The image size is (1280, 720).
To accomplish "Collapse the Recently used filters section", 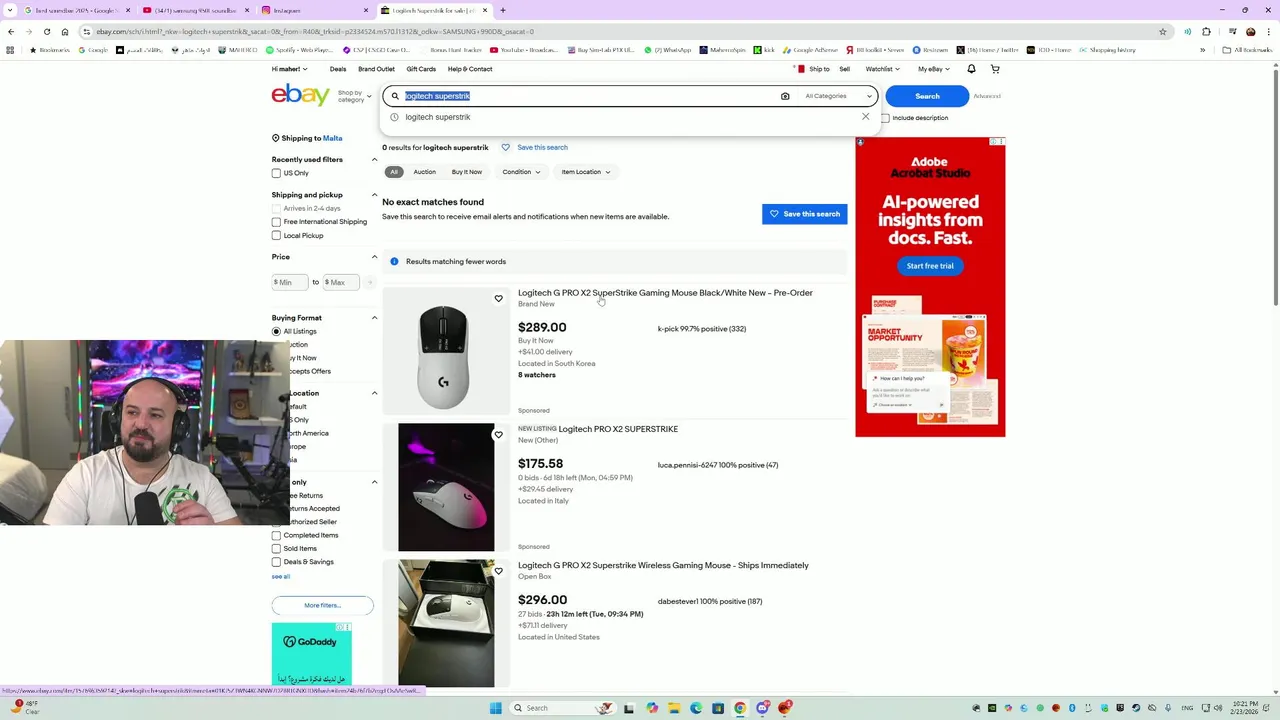I will point(375,160).
